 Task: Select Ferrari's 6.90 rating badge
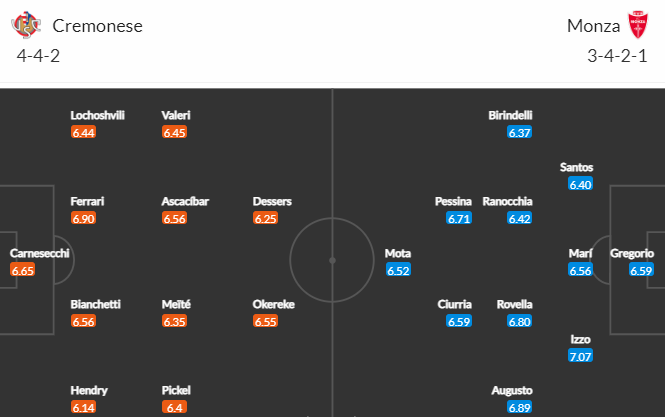click(83, 218)
